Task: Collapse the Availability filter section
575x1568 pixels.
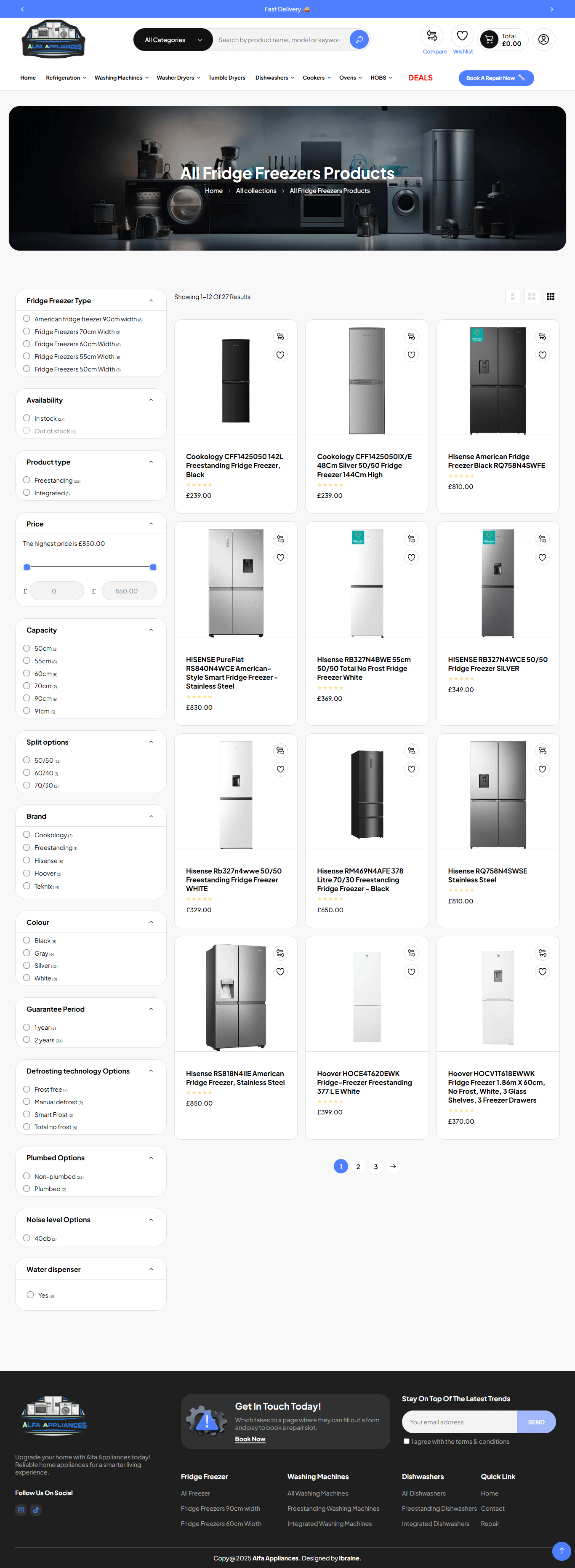Action: click(x=151, y=400)
